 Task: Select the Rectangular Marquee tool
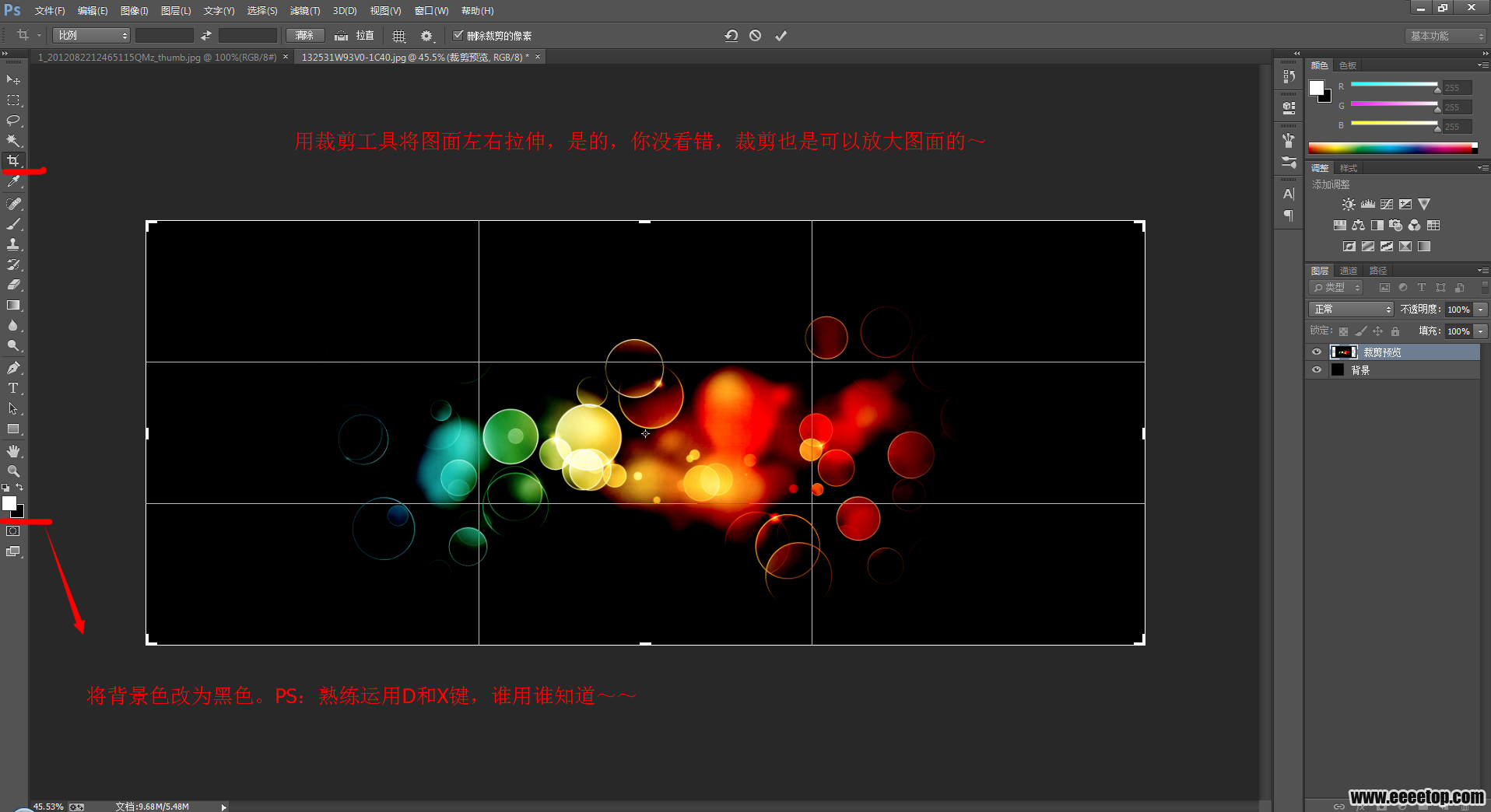pos(13,100)
